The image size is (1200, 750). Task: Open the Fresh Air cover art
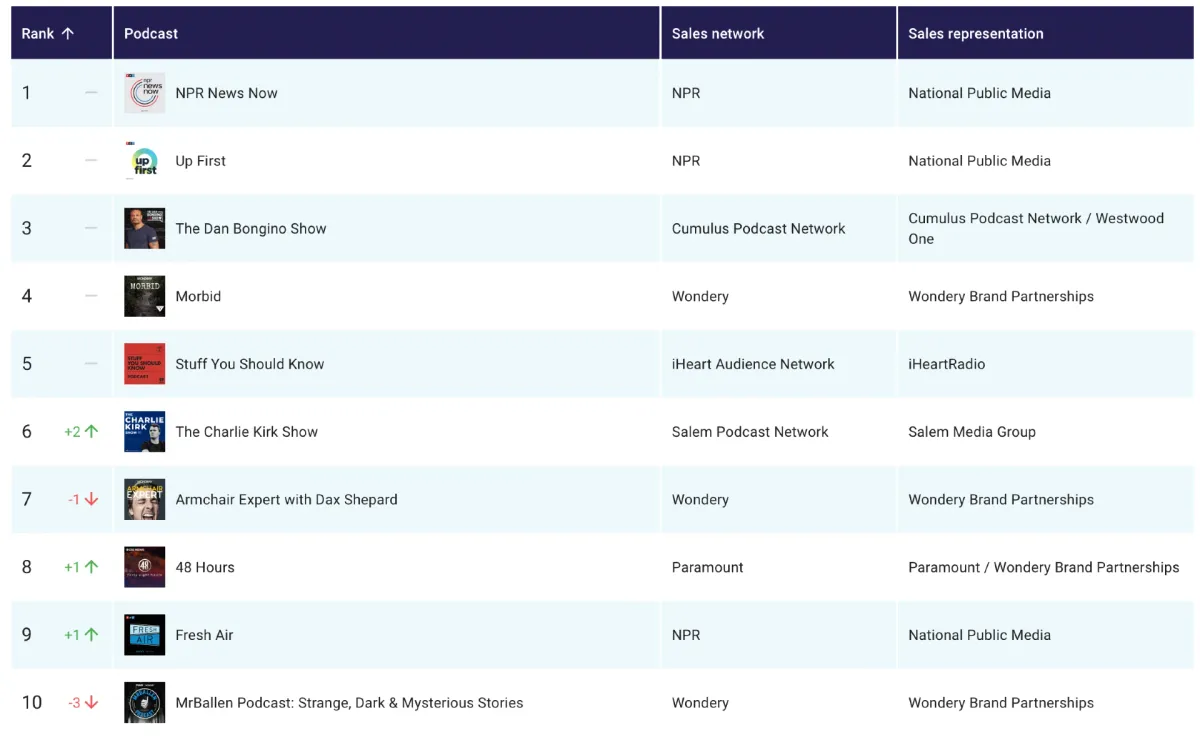point(144,634)
